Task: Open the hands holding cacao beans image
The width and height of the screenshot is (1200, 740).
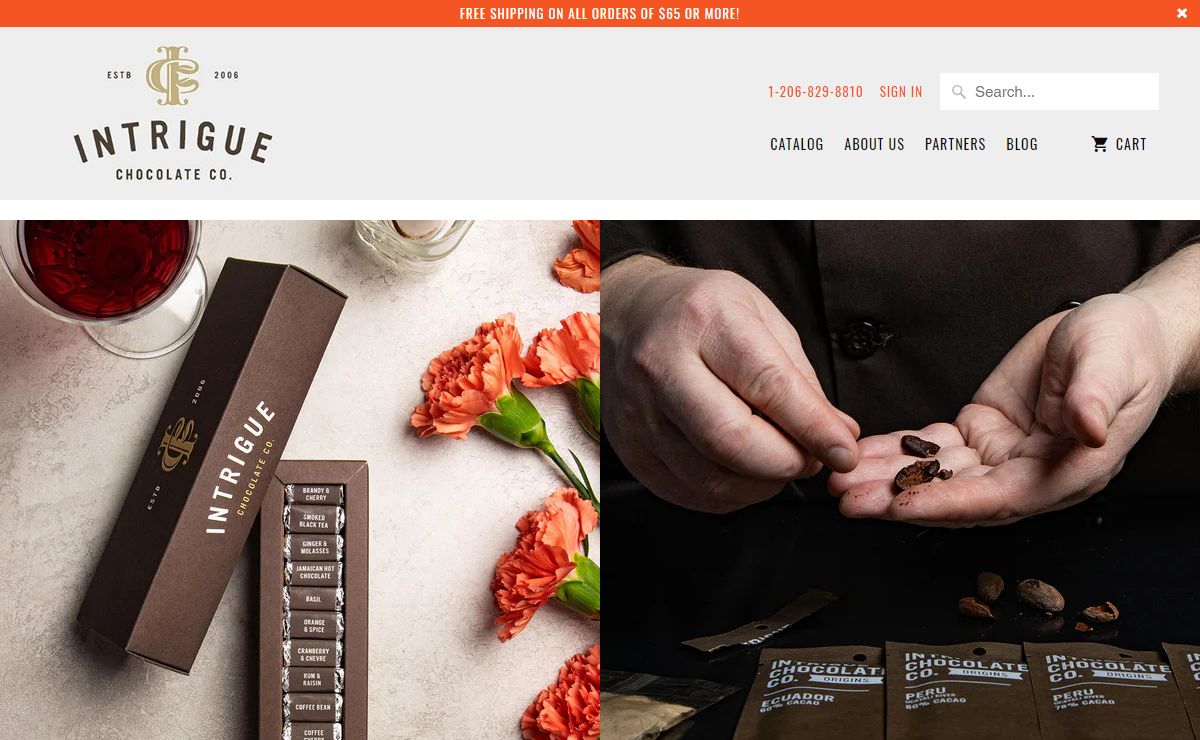Action: pos(900,480)
